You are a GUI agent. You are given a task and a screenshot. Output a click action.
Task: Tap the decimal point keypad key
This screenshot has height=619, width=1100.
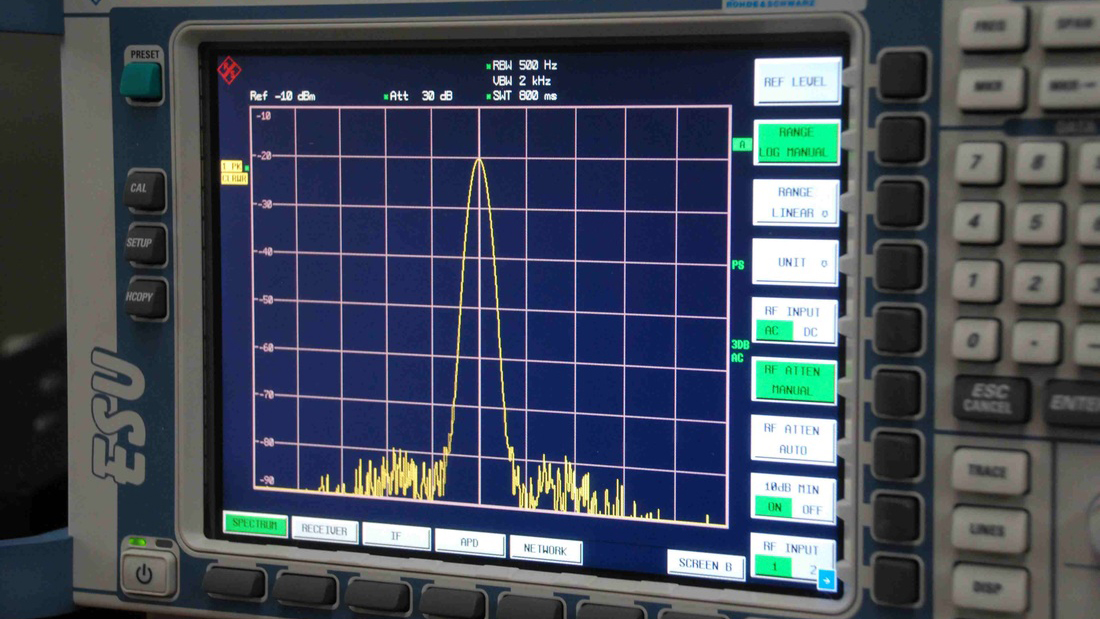1035,343
